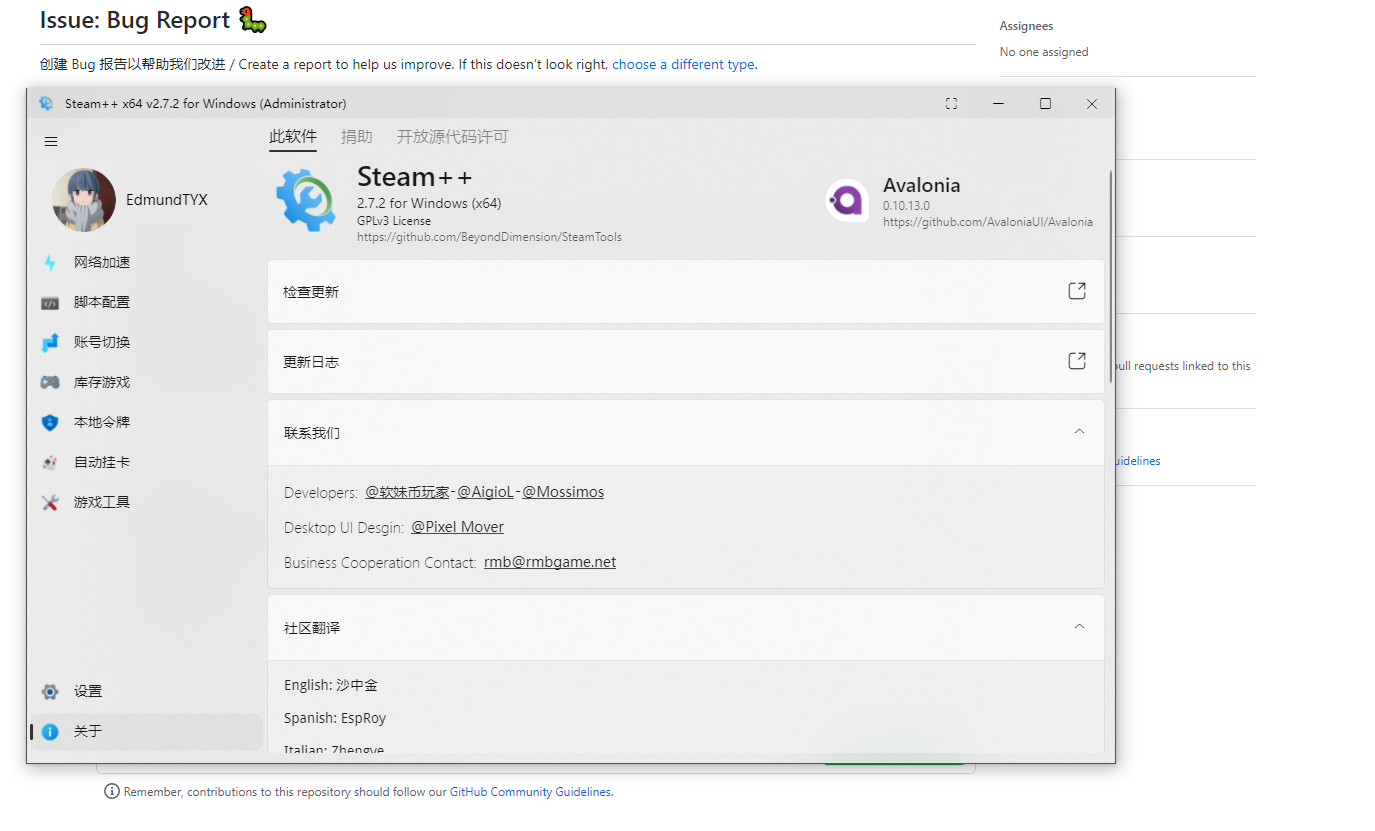Image resolution: width=1375 pixels, height=831 pixels.
Task: Click the EdmundTYX profile avatar
Action: [84, 200]
